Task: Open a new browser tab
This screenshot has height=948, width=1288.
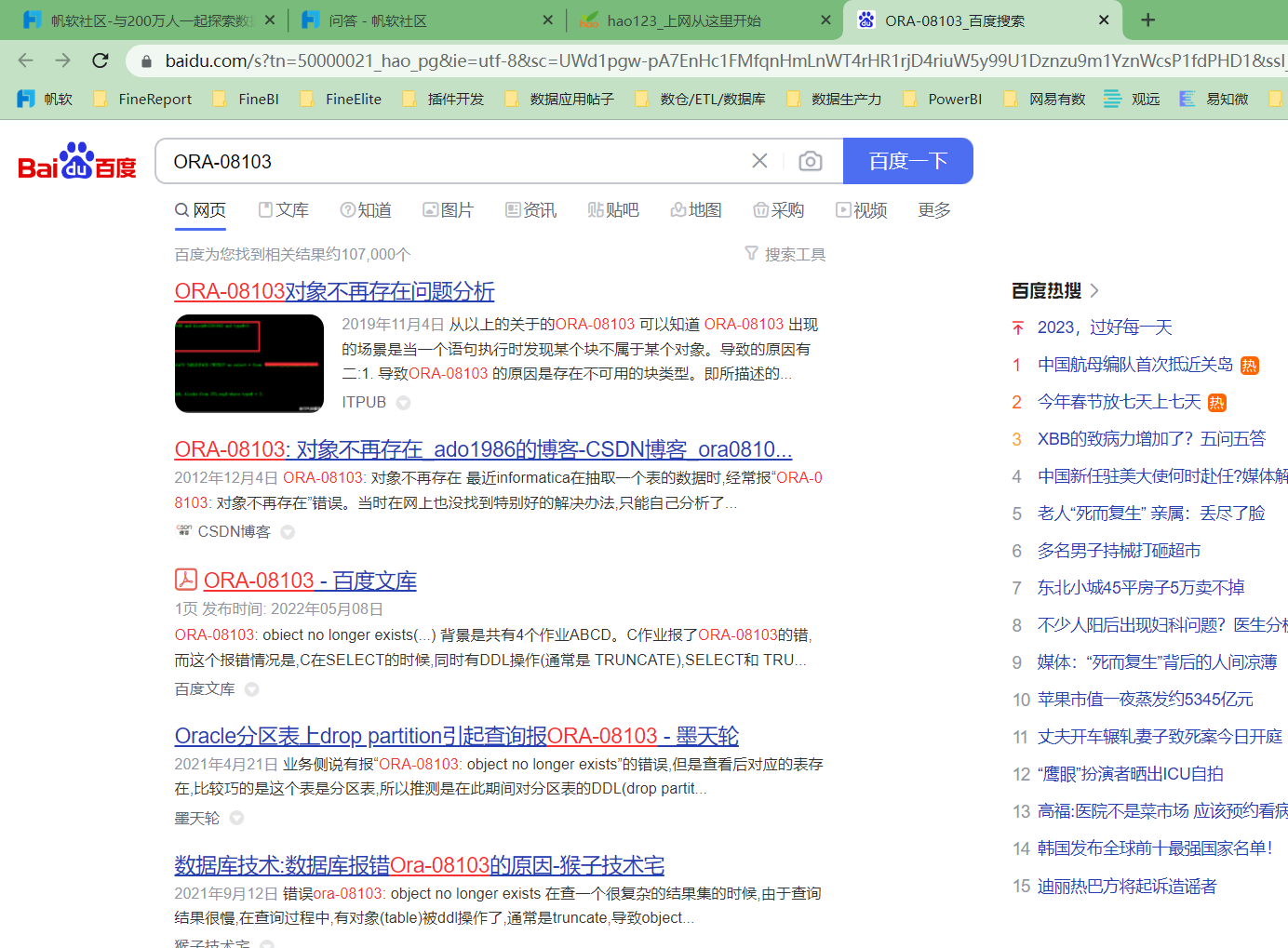Action: coord(1148,20)
